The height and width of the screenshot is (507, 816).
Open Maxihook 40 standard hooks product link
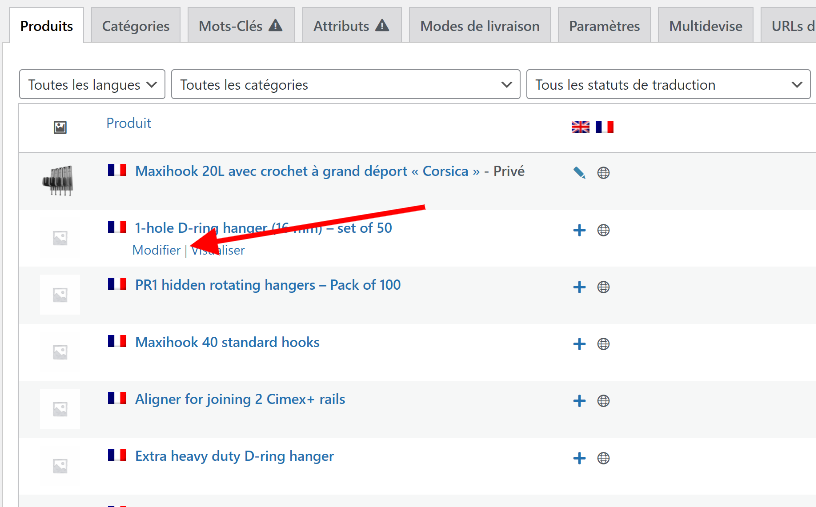227,343
